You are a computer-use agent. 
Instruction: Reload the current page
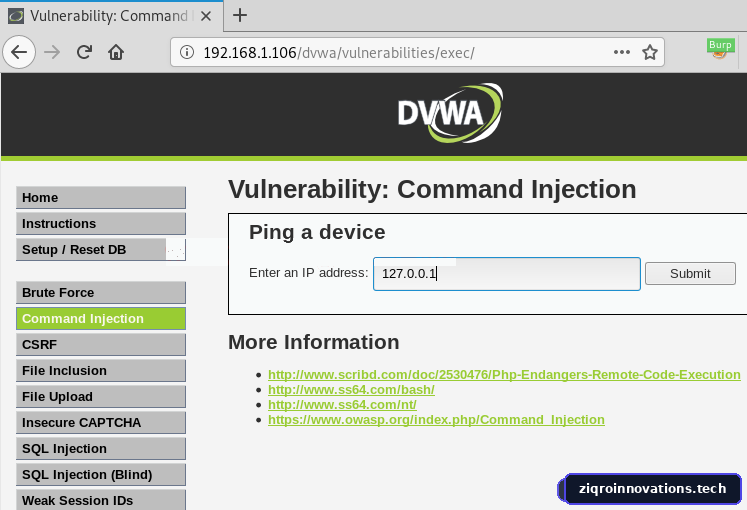tap(84, 52)
